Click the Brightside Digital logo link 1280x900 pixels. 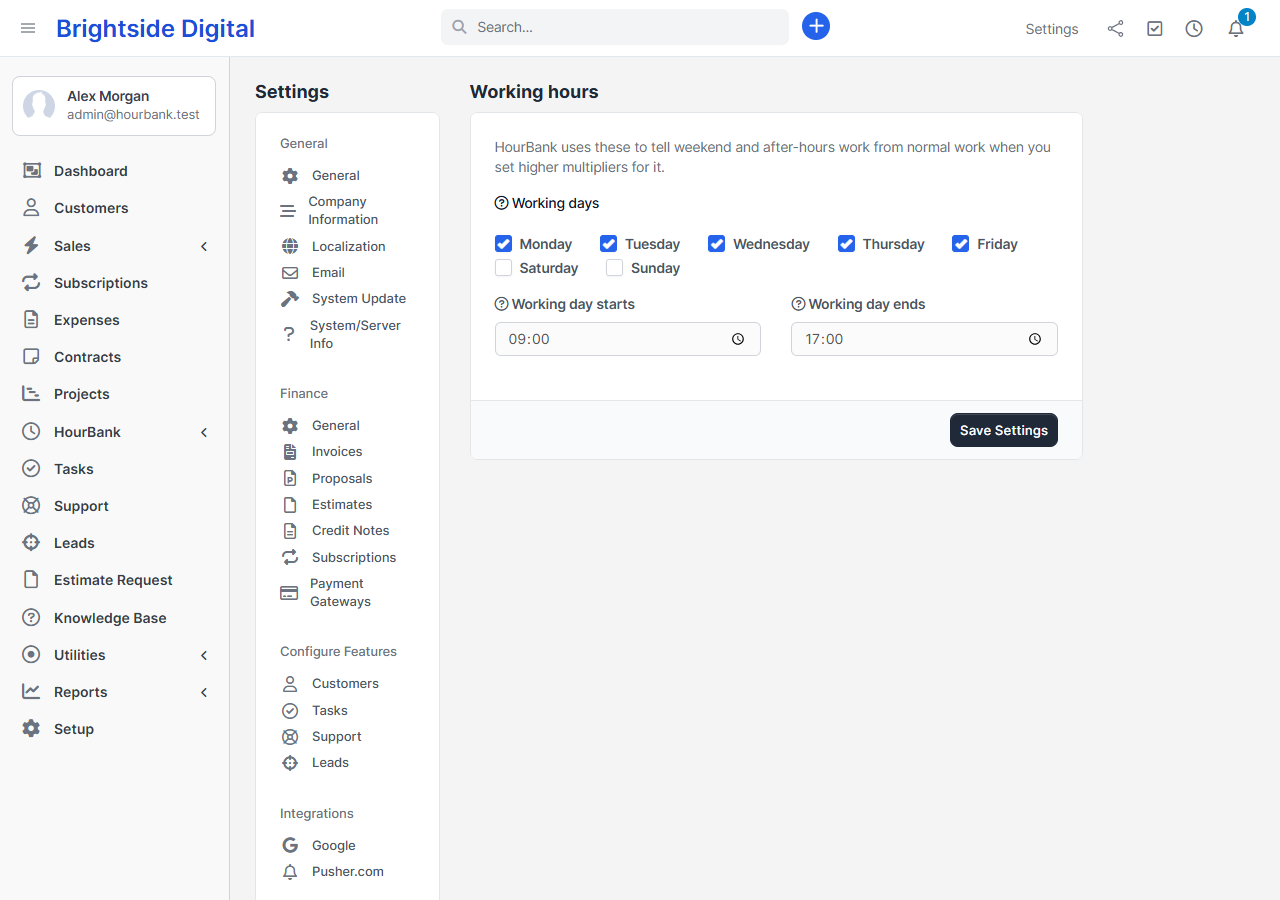pos(155,29)
